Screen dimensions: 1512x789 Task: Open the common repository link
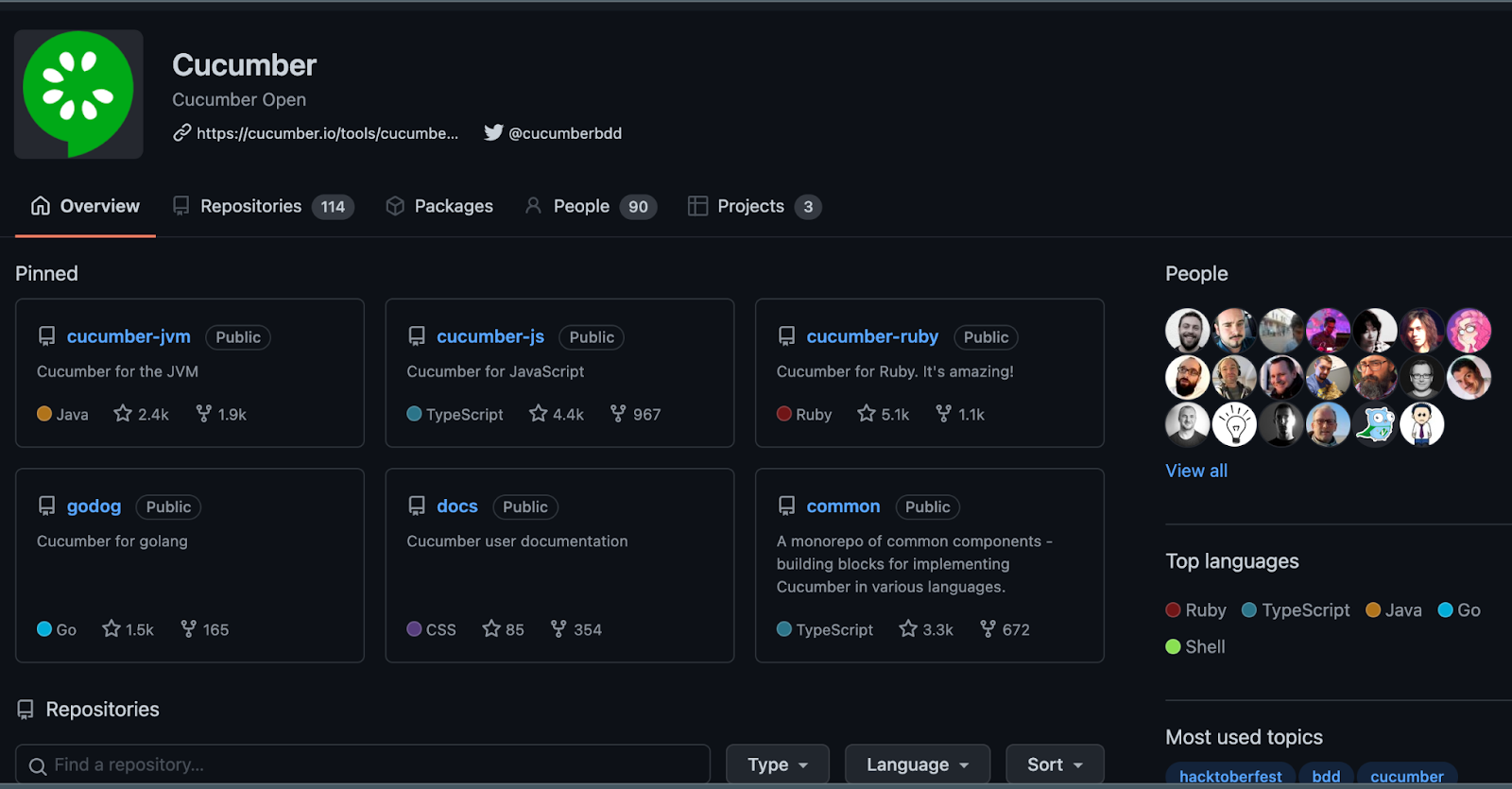pos(843,506)
